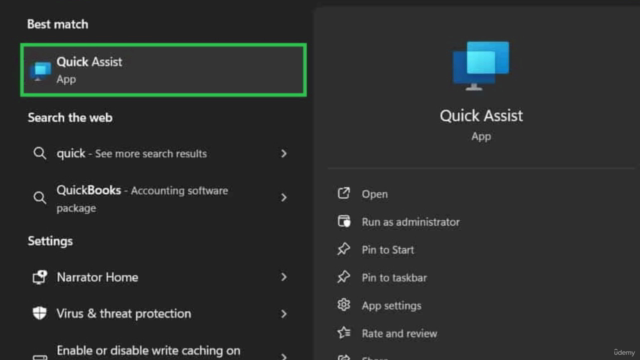Screen dimensions: 640x360
Task: Choose Pin to taskbar
Action: point(394,278)
